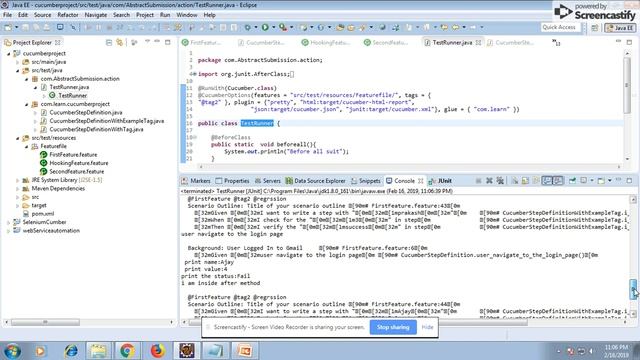The height and width of the screenshot is (360, 640).
Task: Hide the Screencastify sharing notification
Action: 427,327
